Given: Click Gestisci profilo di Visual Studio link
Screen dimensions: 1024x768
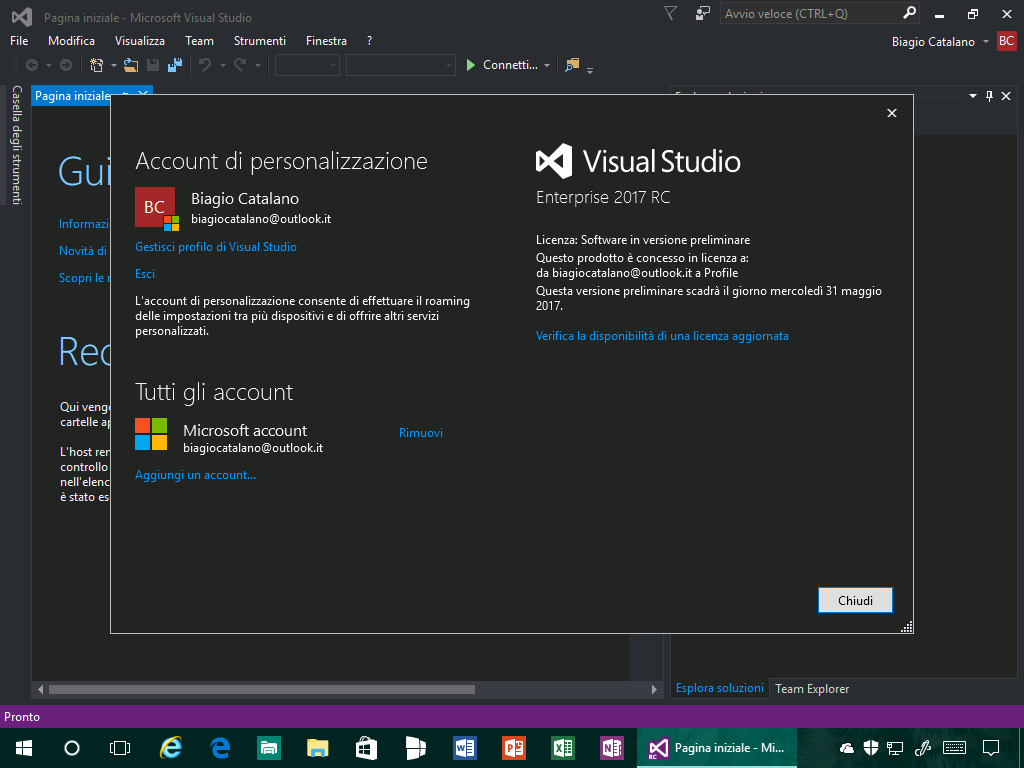Looking at the screenshot, I should pos(216,247).
